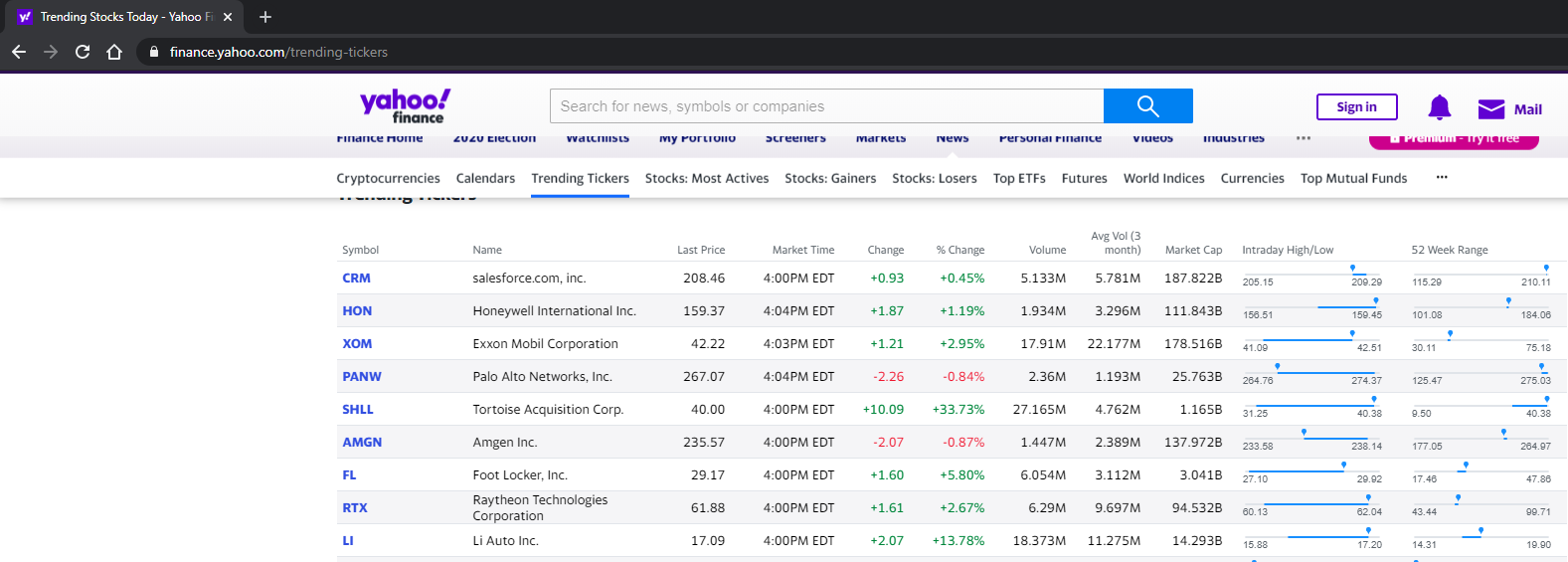Click the Last Price column header
Viewport: 1568px width, 562px height.
(x=701, y=250)
